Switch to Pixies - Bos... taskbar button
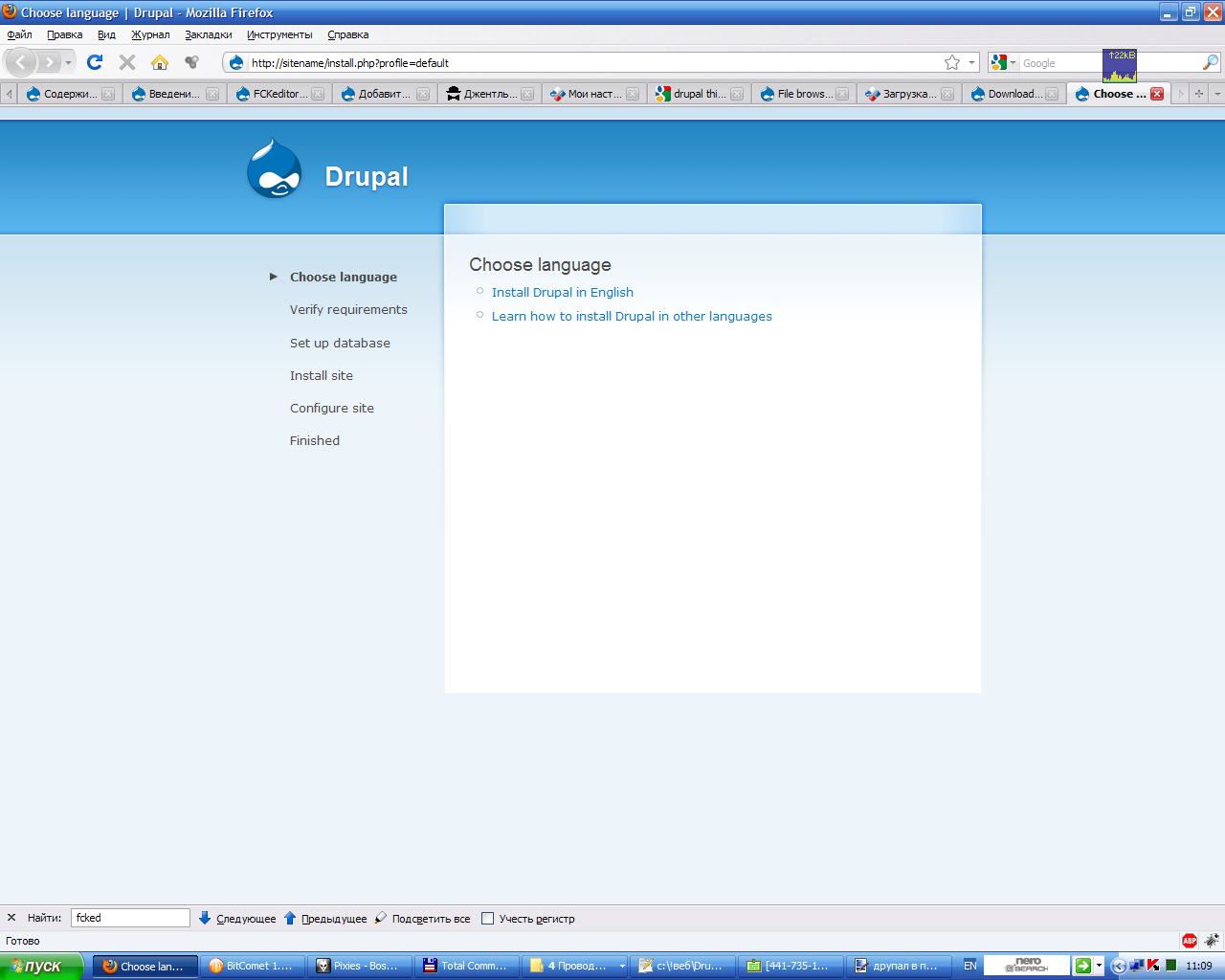Screen dimensions: 1225x980 pos(359,966)
